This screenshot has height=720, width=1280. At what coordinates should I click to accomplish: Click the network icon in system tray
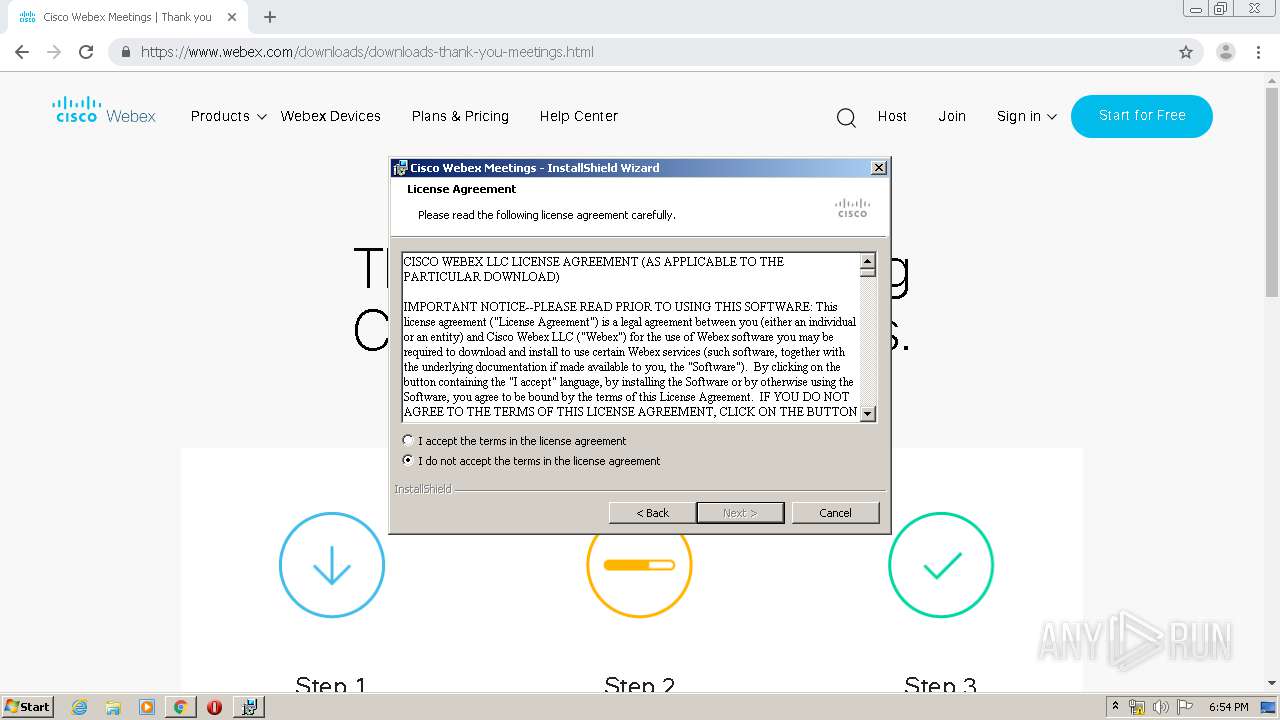click(1137, 707)
